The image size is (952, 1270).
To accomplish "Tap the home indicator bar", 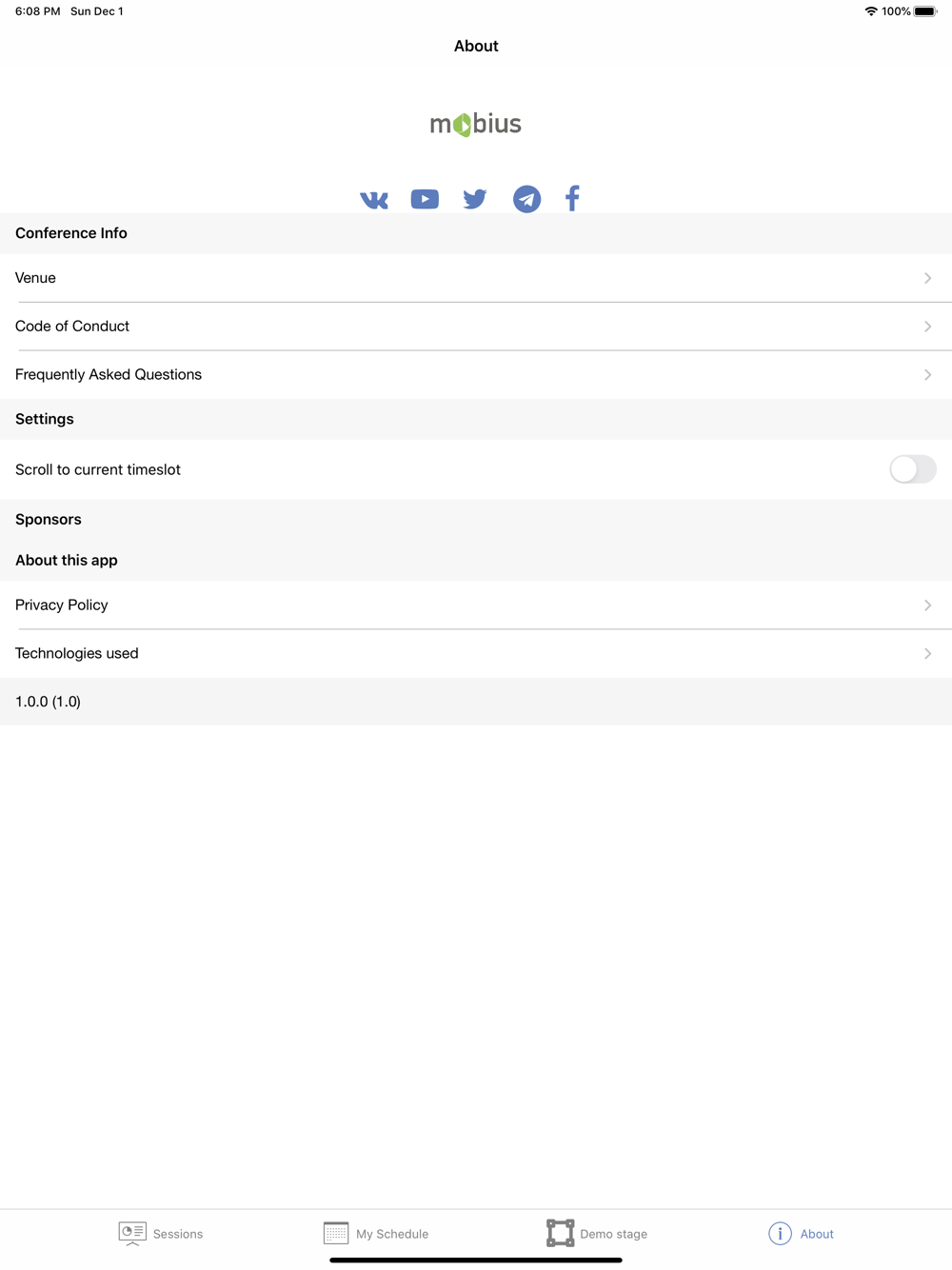I will pos(476,1260).
